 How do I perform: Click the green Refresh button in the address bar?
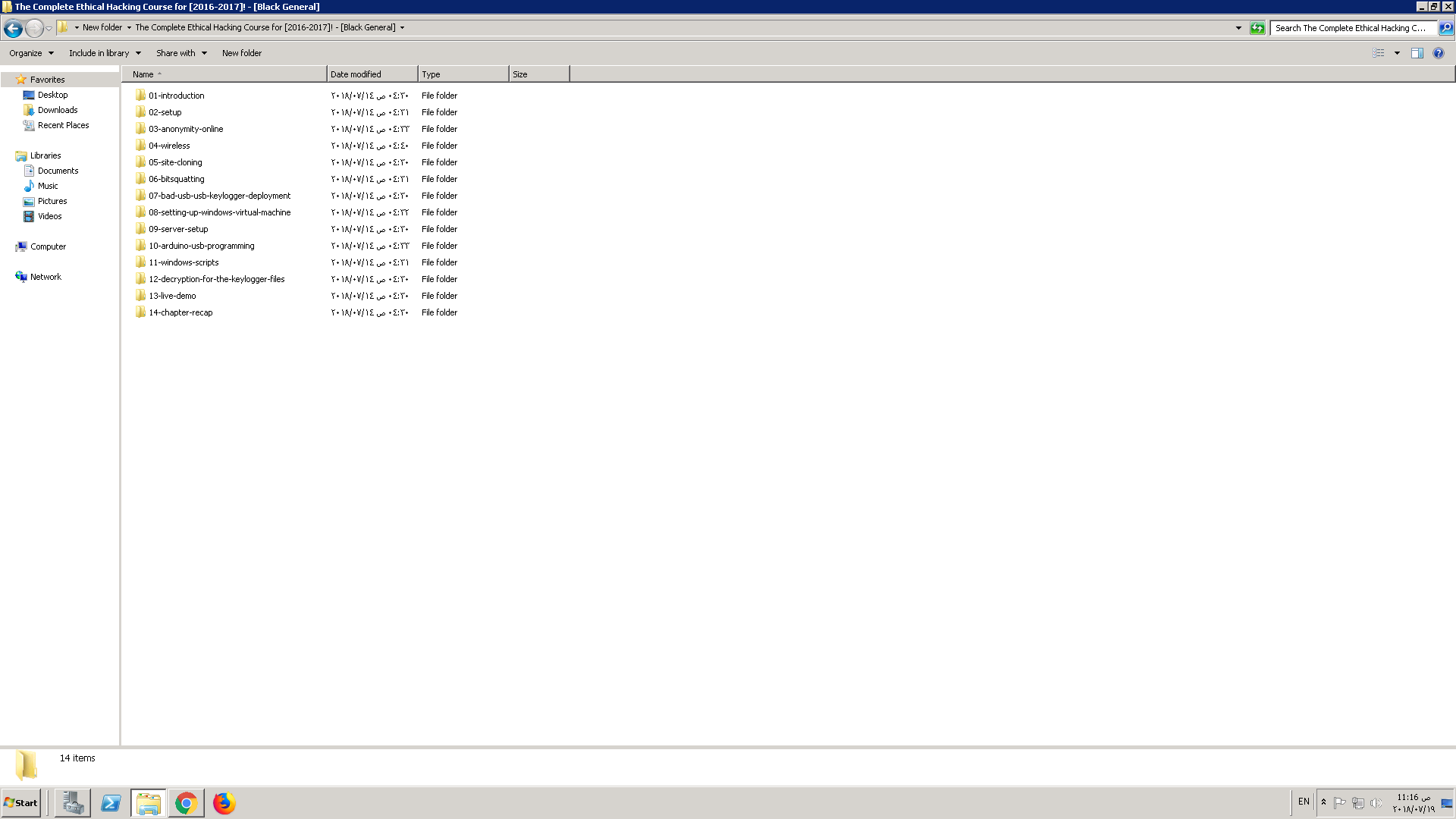(x=1257, y=28)
